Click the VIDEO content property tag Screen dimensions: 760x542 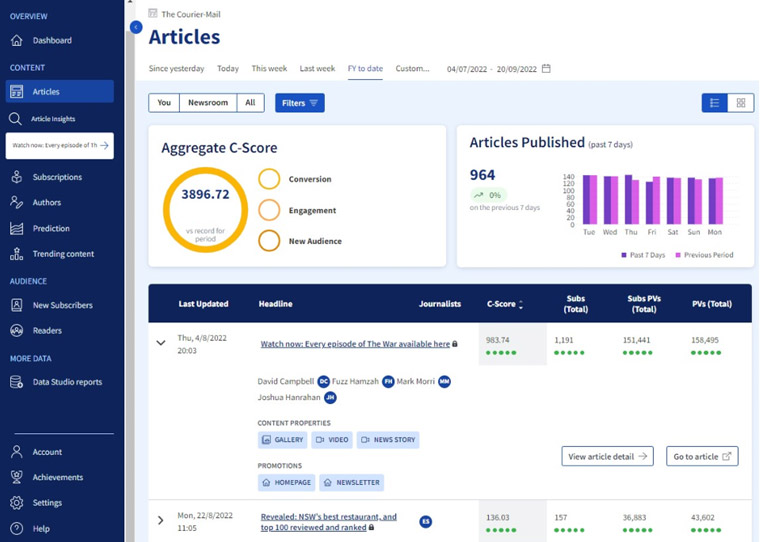tap(332, 440)
